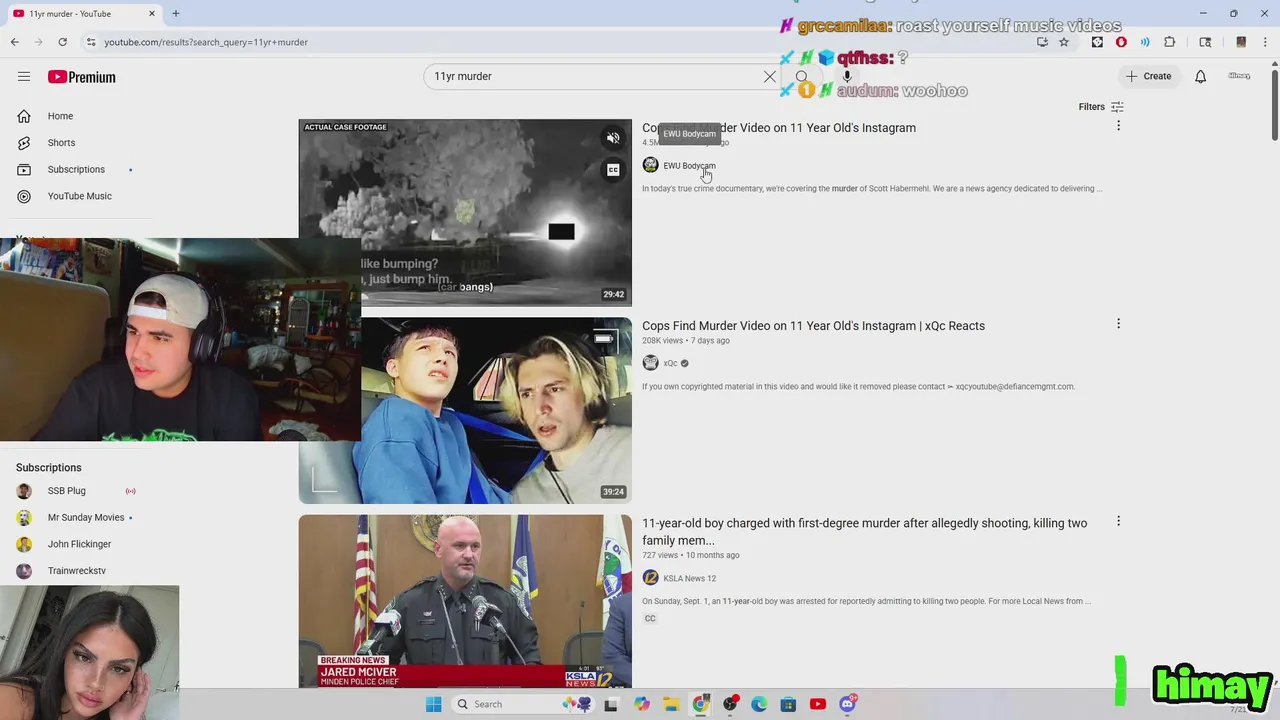
Task: Open search Filters
Action: click(1101, 107)
